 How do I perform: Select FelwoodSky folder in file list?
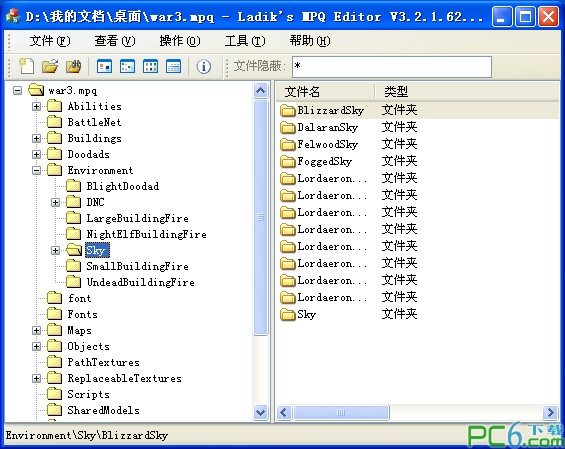pos(328,144)
